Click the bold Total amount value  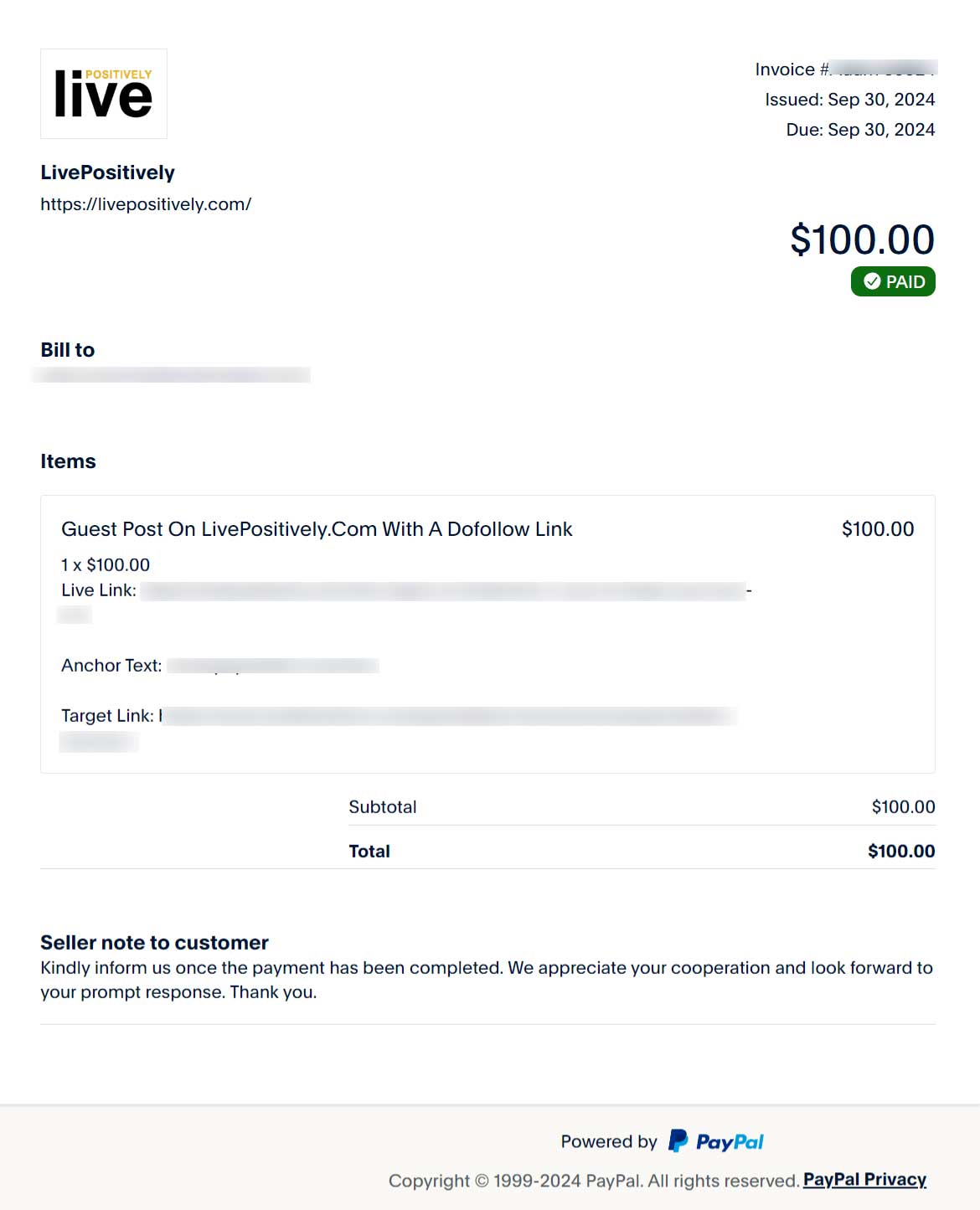[x=901, y=852]
